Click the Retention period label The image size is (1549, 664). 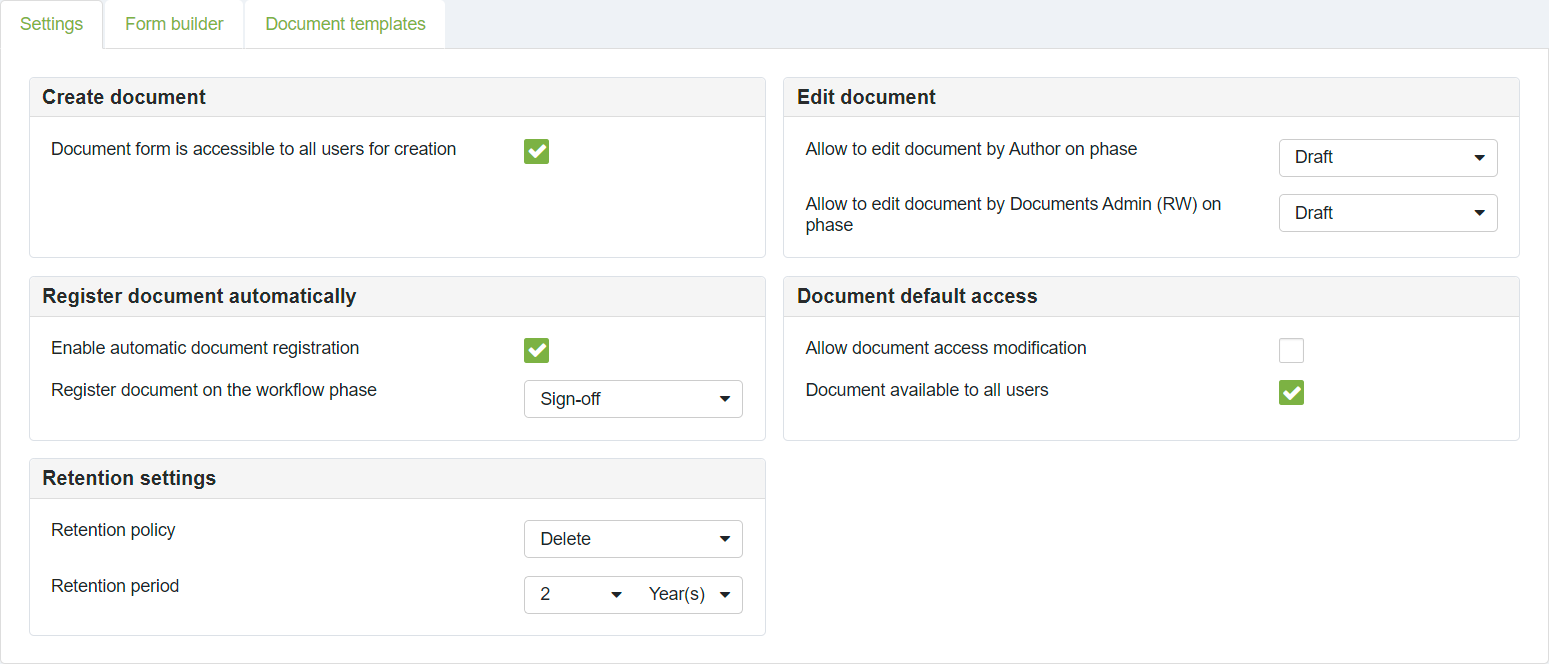tap(115, 586)
